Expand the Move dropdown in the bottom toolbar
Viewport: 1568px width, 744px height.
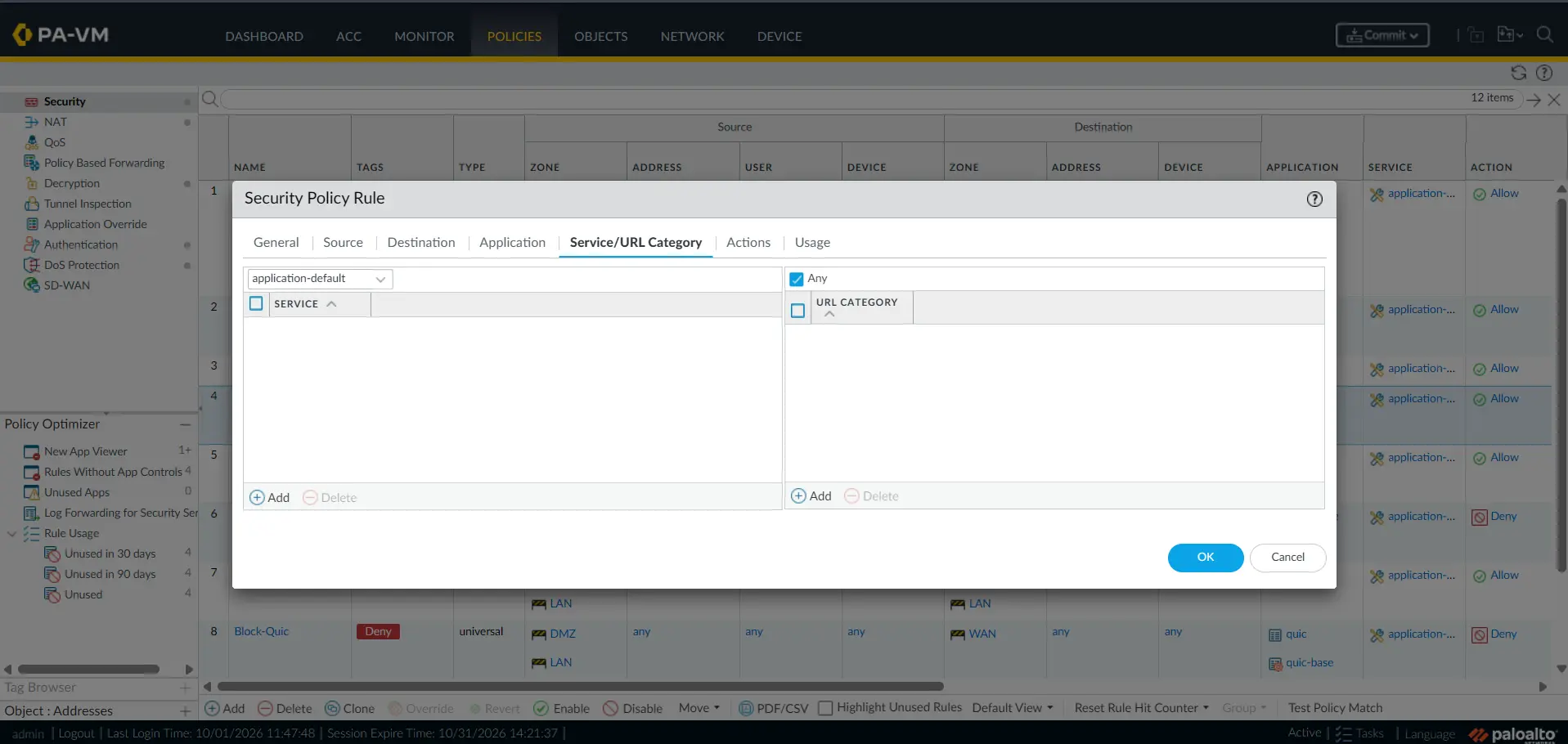click(699, 708)
